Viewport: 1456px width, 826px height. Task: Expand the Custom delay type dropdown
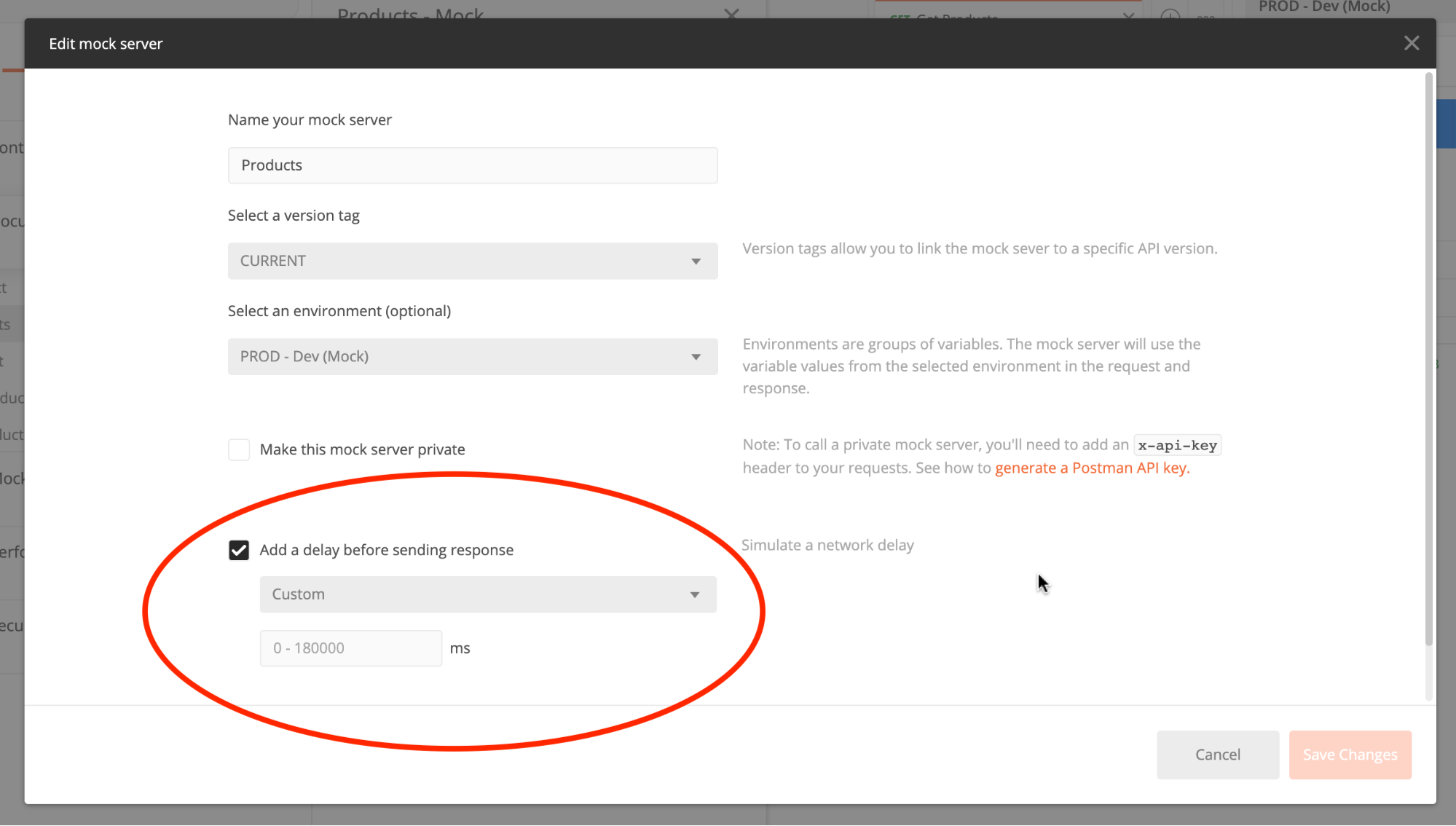(x=487, y=593)
